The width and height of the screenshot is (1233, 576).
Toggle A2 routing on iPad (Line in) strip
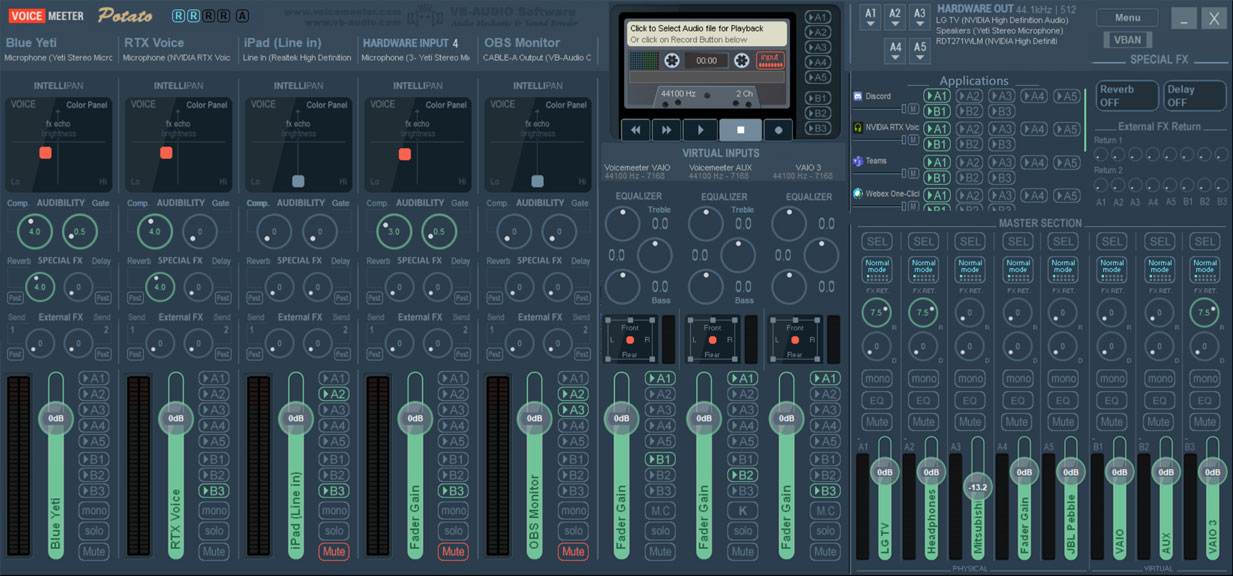334,394
